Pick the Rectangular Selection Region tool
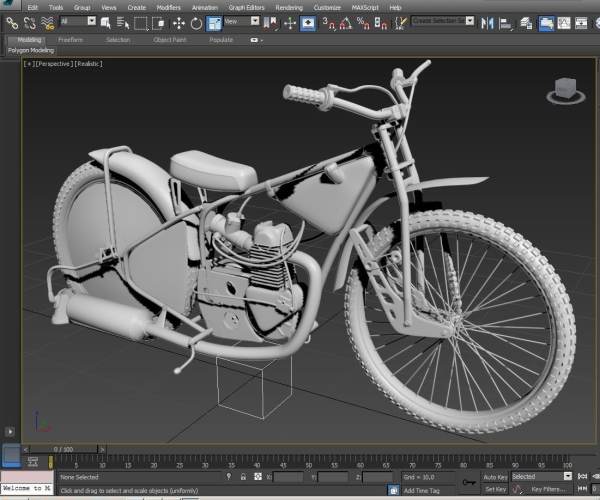The image size is (600, 500). [140, 23]
